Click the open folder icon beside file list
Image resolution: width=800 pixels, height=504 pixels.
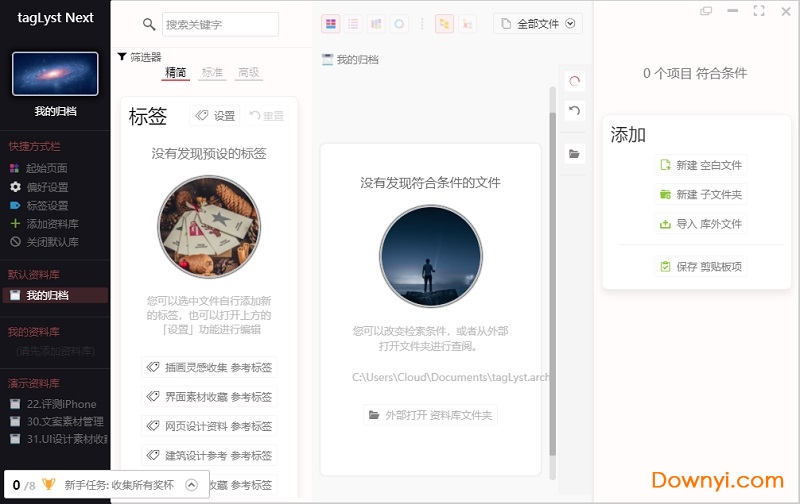(574, 153)
